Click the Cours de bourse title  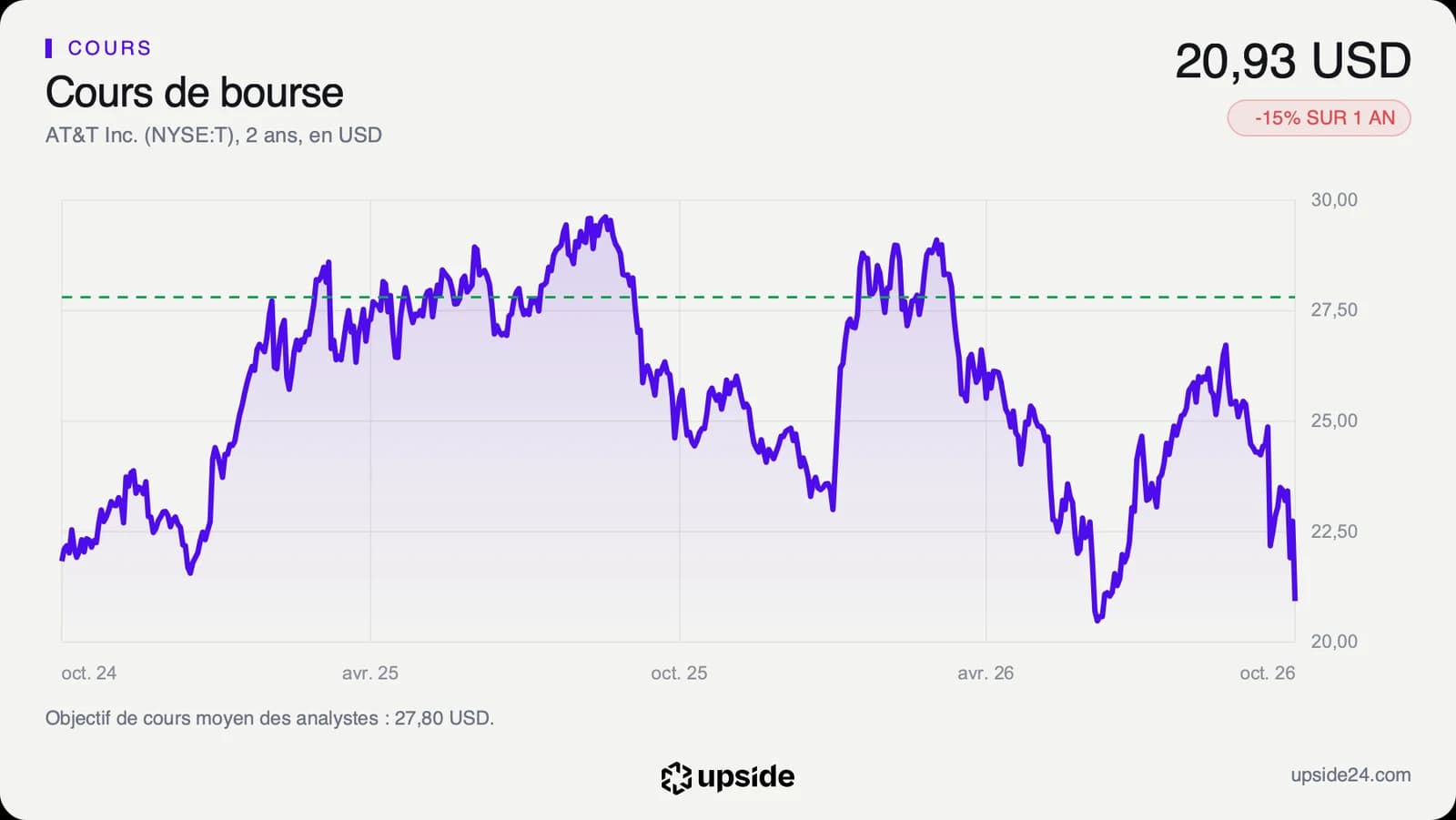(x=194, y=93)
